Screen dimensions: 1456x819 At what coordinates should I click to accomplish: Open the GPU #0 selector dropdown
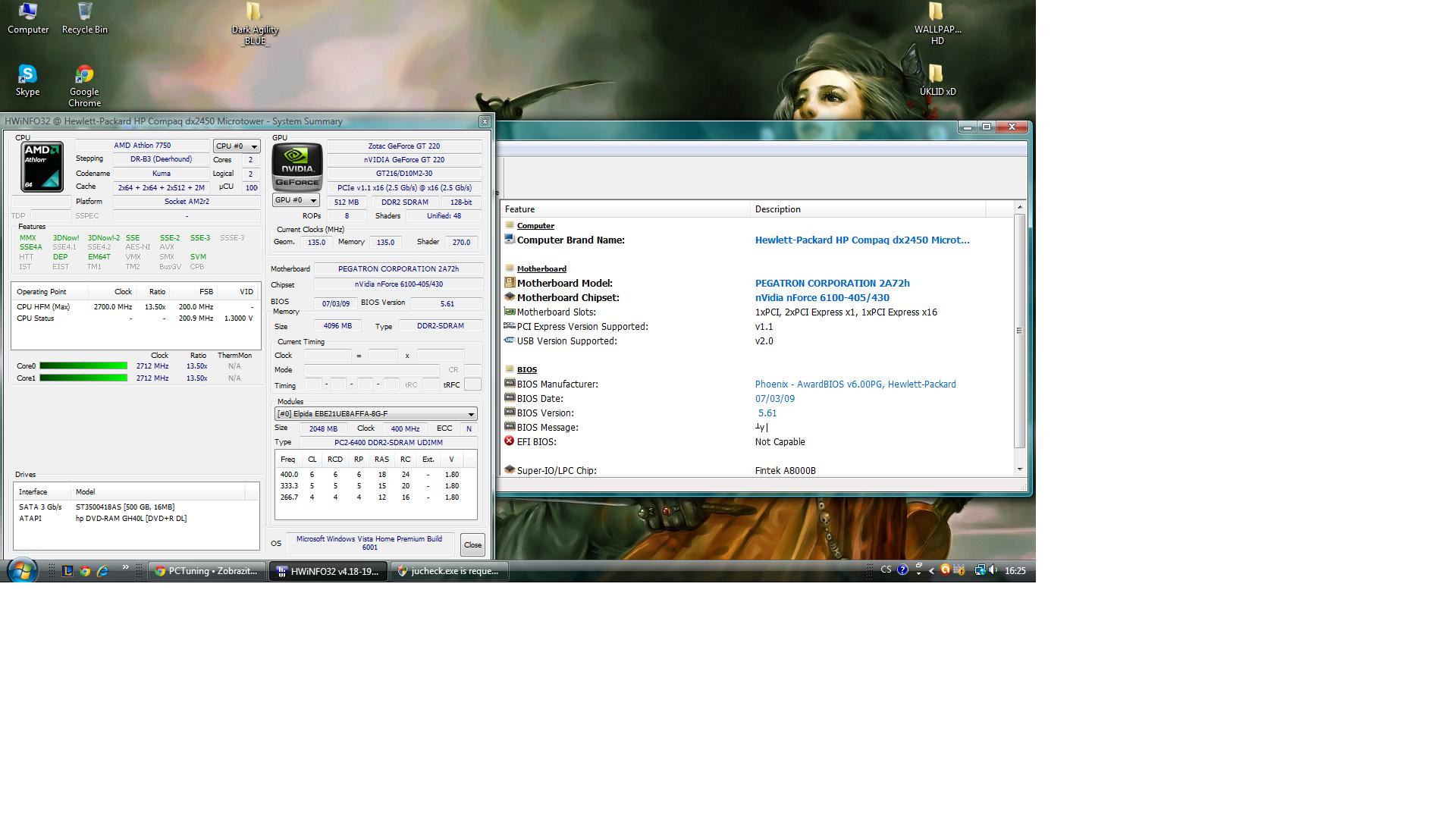[x=295, y=200]
